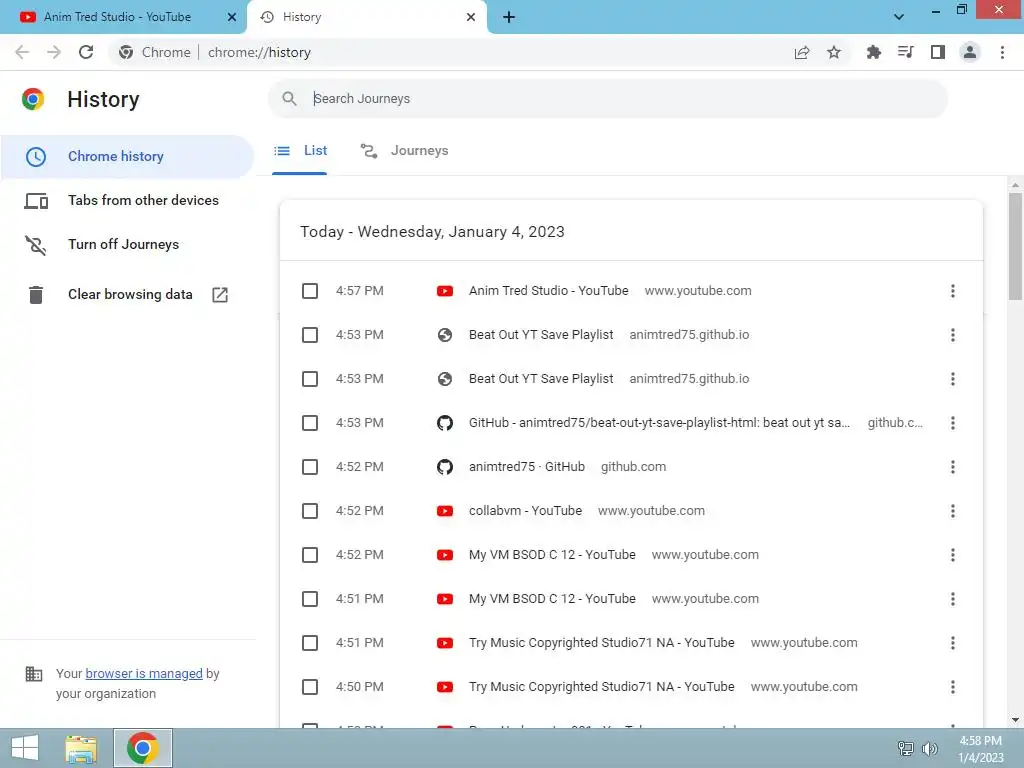The width and height of the screenshot is (1024, 768).
Task: Click the Chrome taskbar icon
Action: tap(143, 748)
